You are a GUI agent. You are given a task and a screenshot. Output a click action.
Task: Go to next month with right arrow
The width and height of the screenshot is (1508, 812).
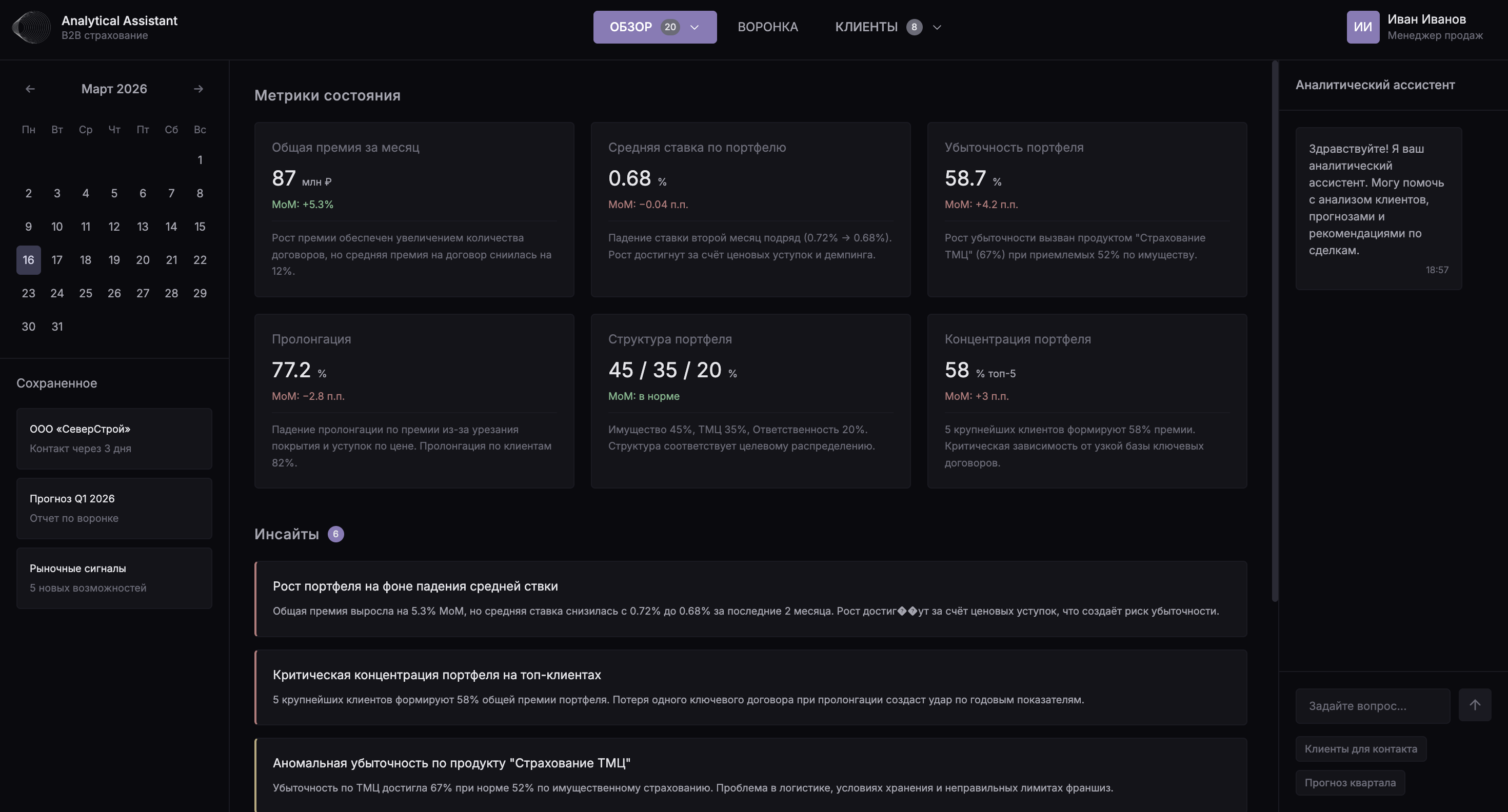tap(199, 89)
